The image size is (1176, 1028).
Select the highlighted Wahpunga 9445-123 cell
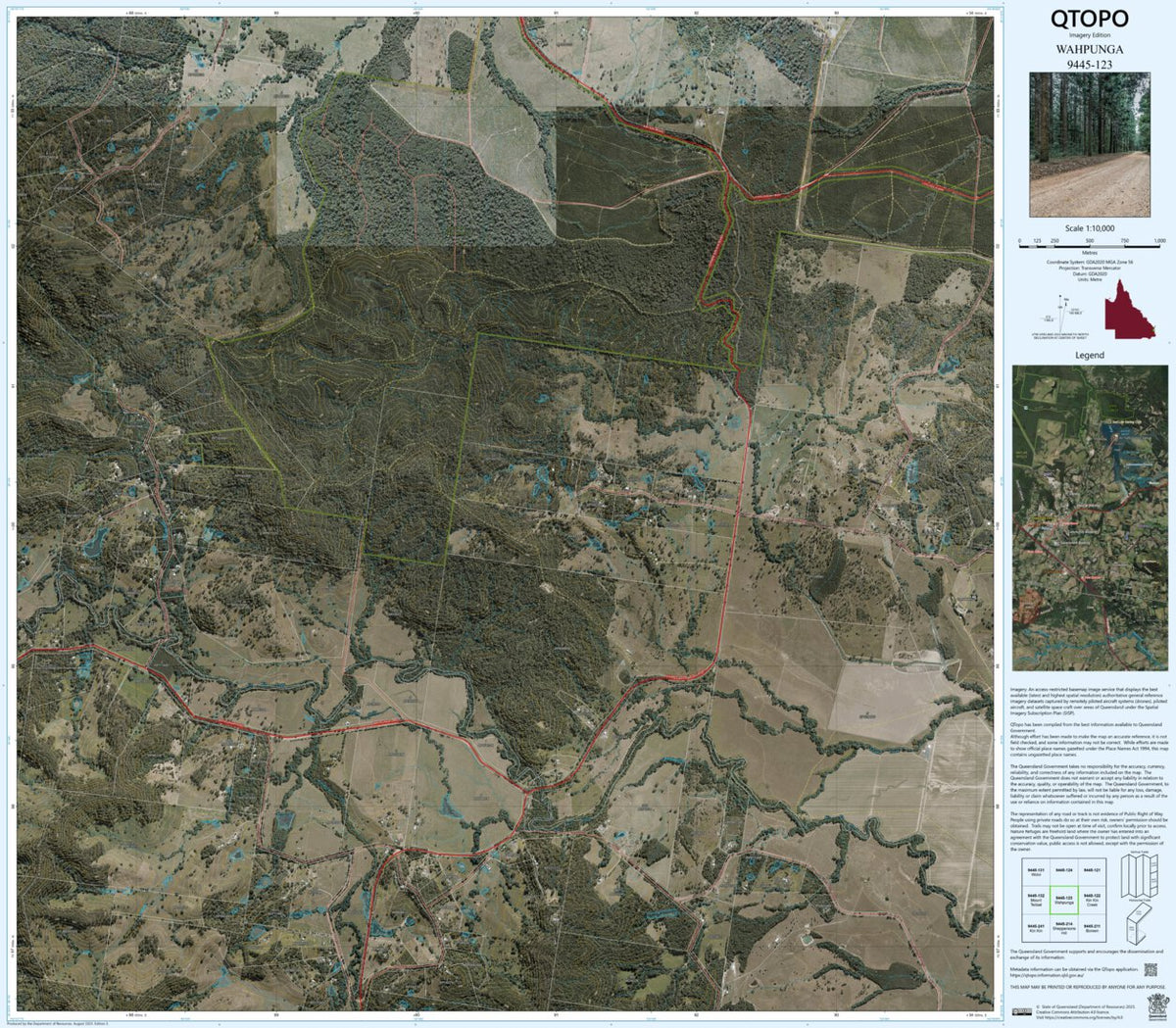[x=1064, y=901]
